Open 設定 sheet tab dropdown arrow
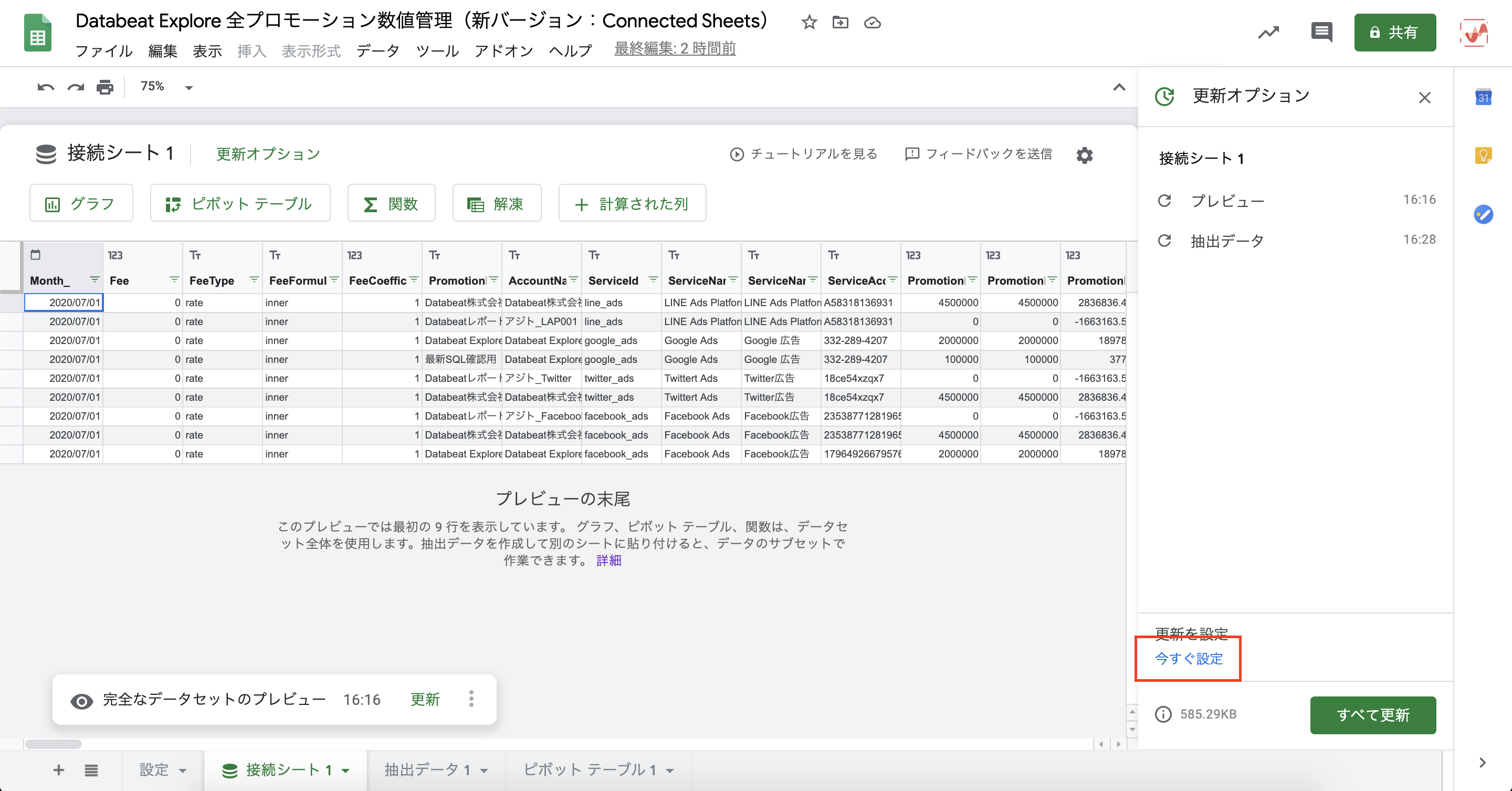The width and height of the screenshot is (1512, 791). coord(183,771)
